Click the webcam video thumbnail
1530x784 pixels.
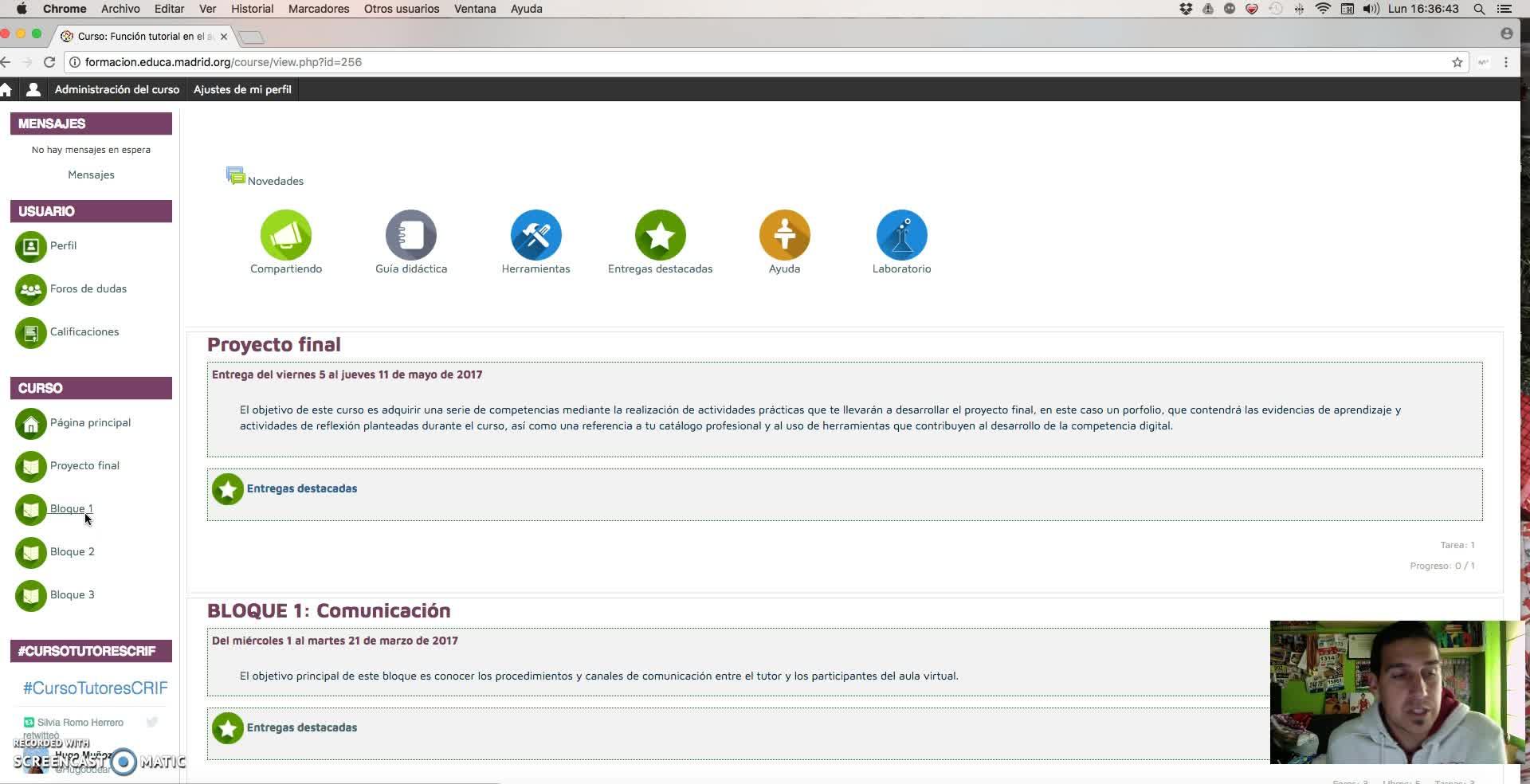point(1396,692)
